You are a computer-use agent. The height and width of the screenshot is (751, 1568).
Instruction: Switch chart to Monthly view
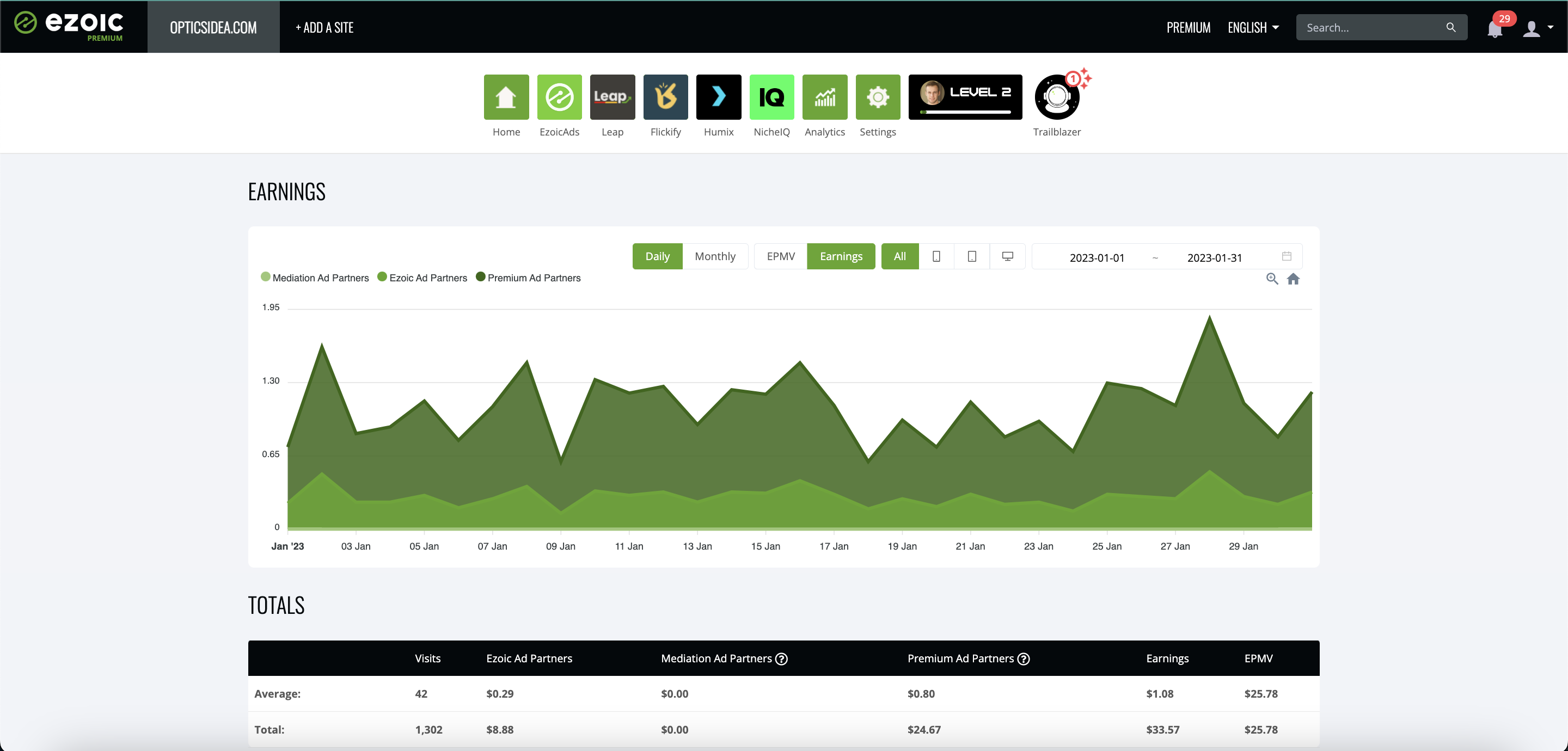click(x=715, y=256)
